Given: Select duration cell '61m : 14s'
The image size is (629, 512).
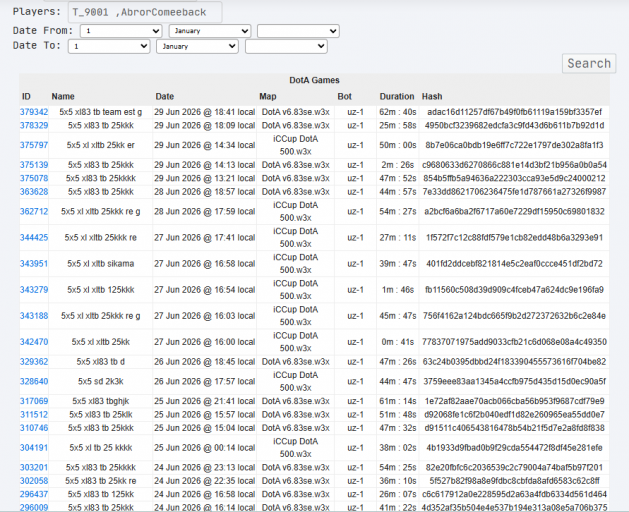Looking at the screenshot, I should (x=398, y=400).
